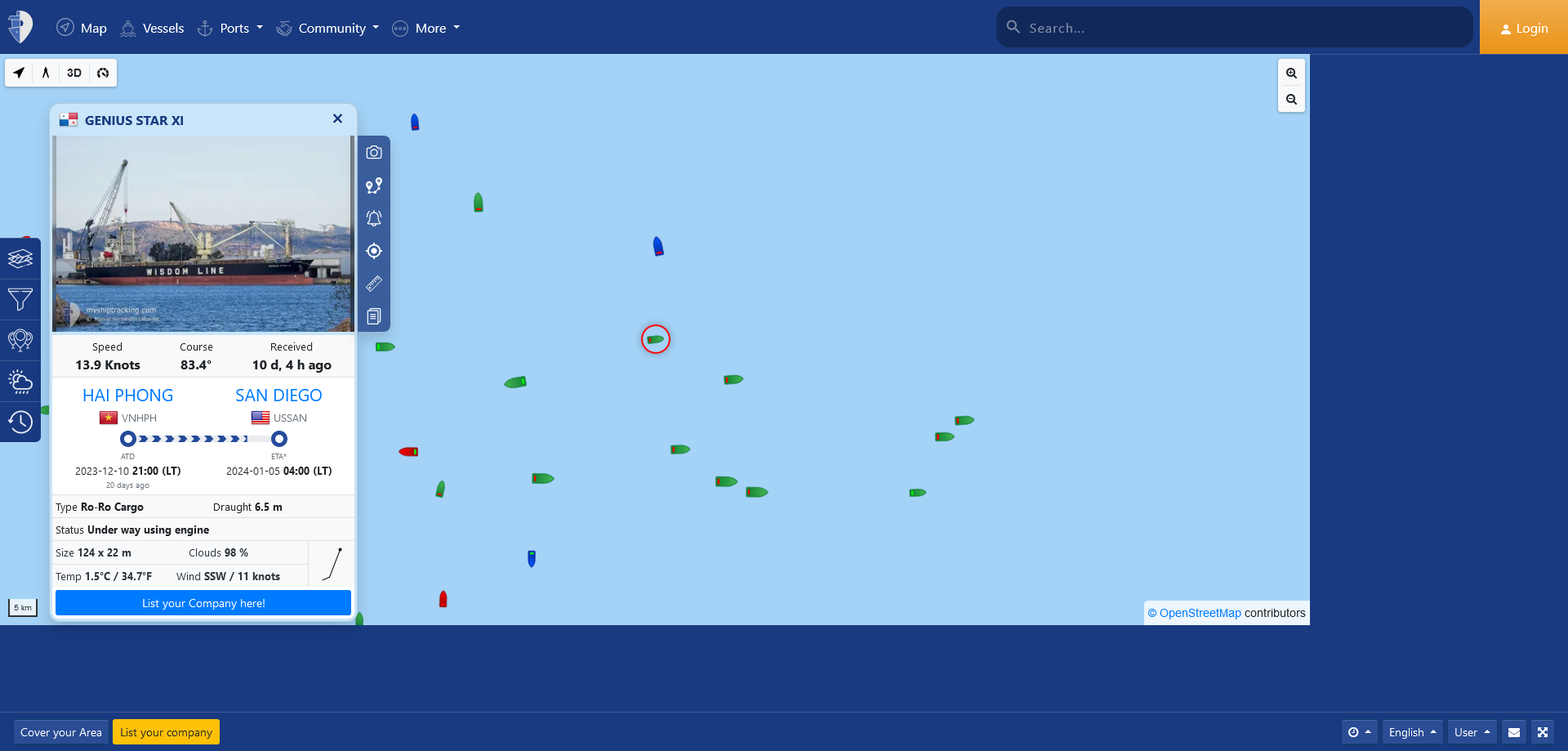Click the camera photos icon
This screenshot has width=1568, height=751.
point(374,152)
